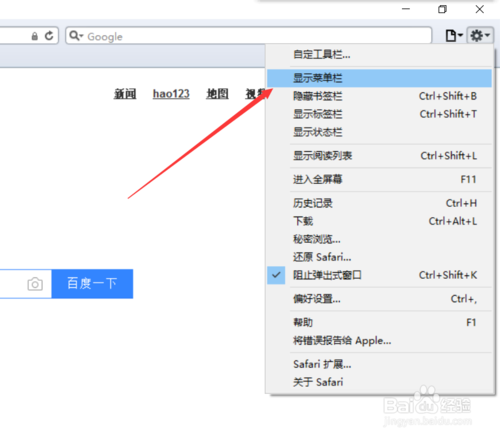Choose 显示阅读列表 entry
Screen dimensions: 500x439
pos(379,156)
